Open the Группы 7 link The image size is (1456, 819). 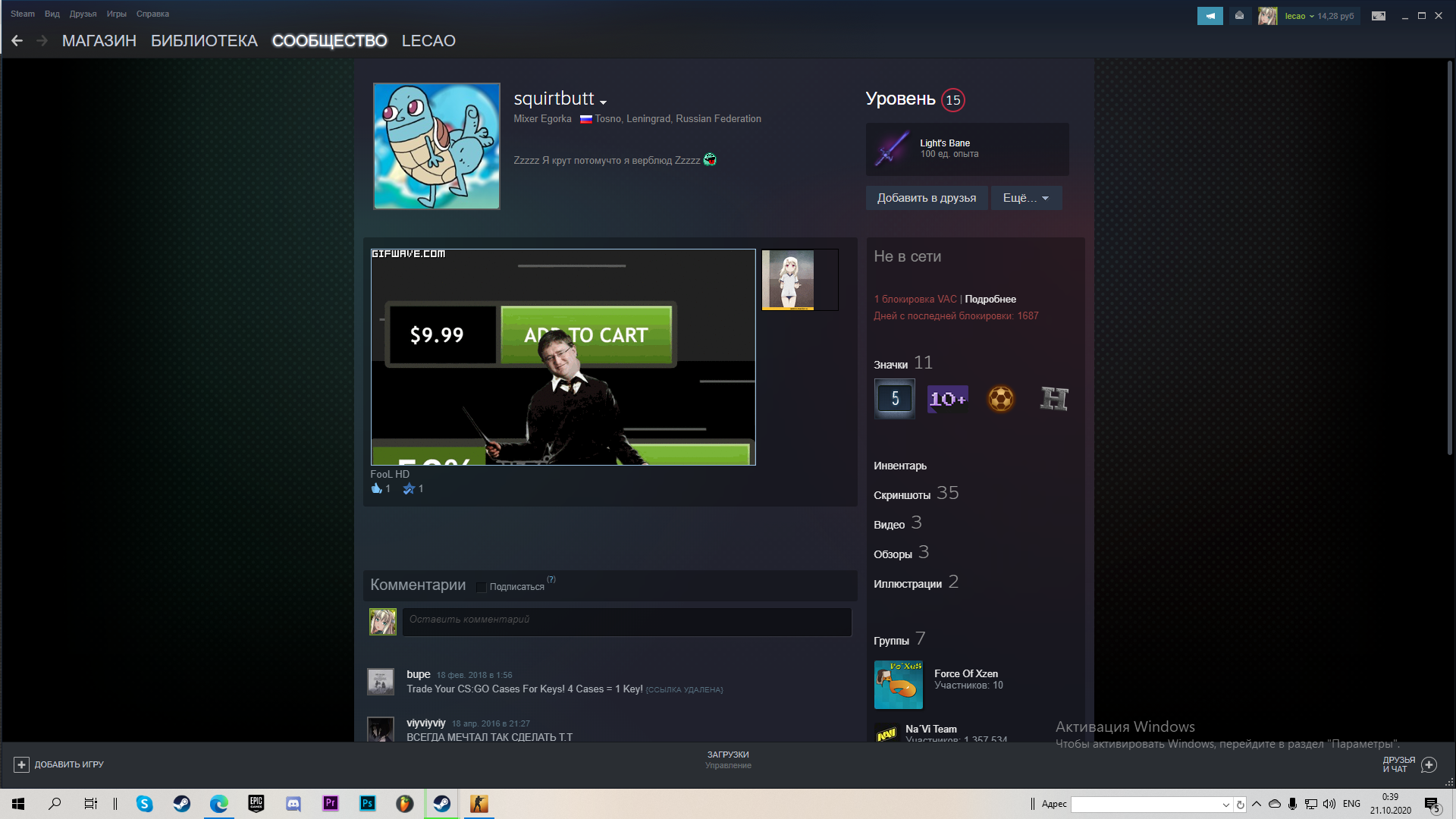click(899, 639)
